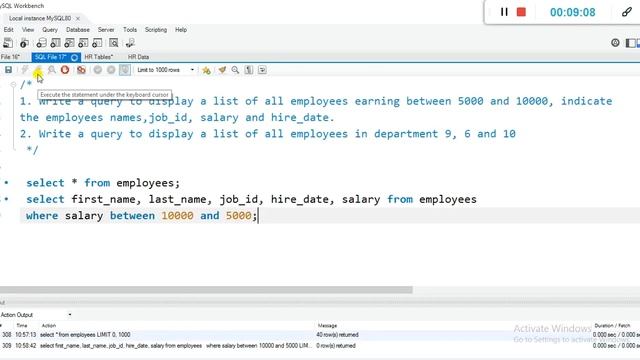
Task: Click explain execution plan magnifier icon
Action: 51,70
